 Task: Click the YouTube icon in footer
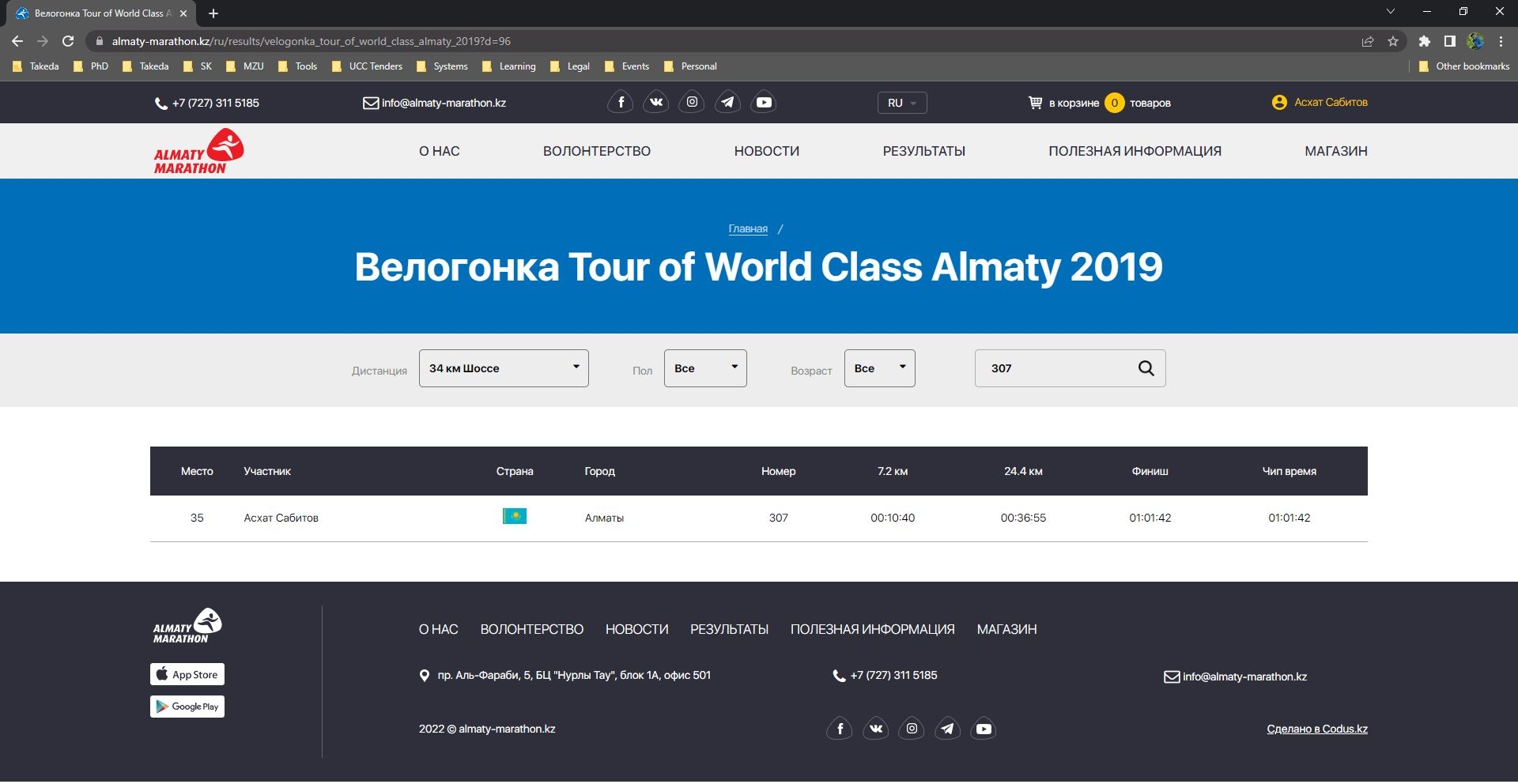(984, 729)
